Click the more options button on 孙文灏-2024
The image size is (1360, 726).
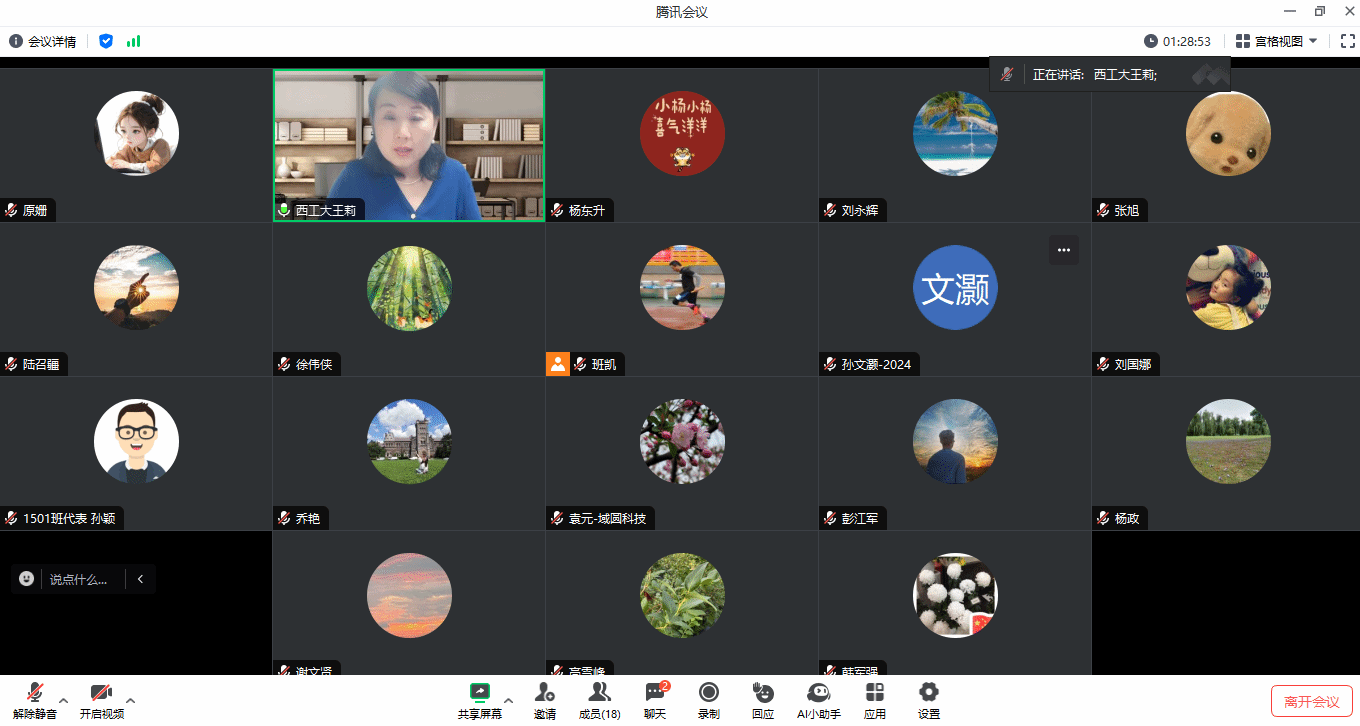coord(1063,250)
